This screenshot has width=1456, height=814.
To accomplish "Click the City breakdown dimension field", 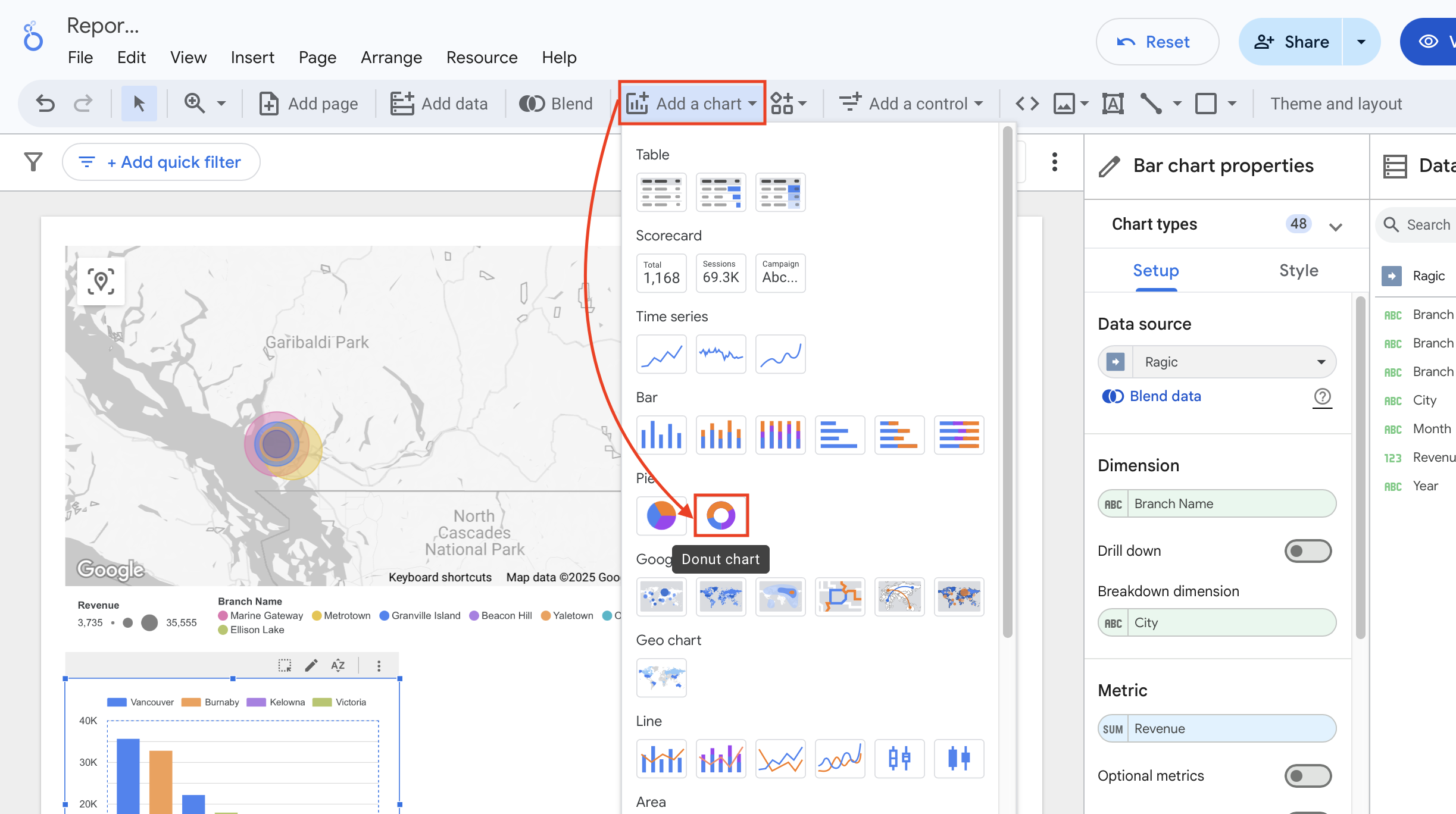I will point(1217,622).
